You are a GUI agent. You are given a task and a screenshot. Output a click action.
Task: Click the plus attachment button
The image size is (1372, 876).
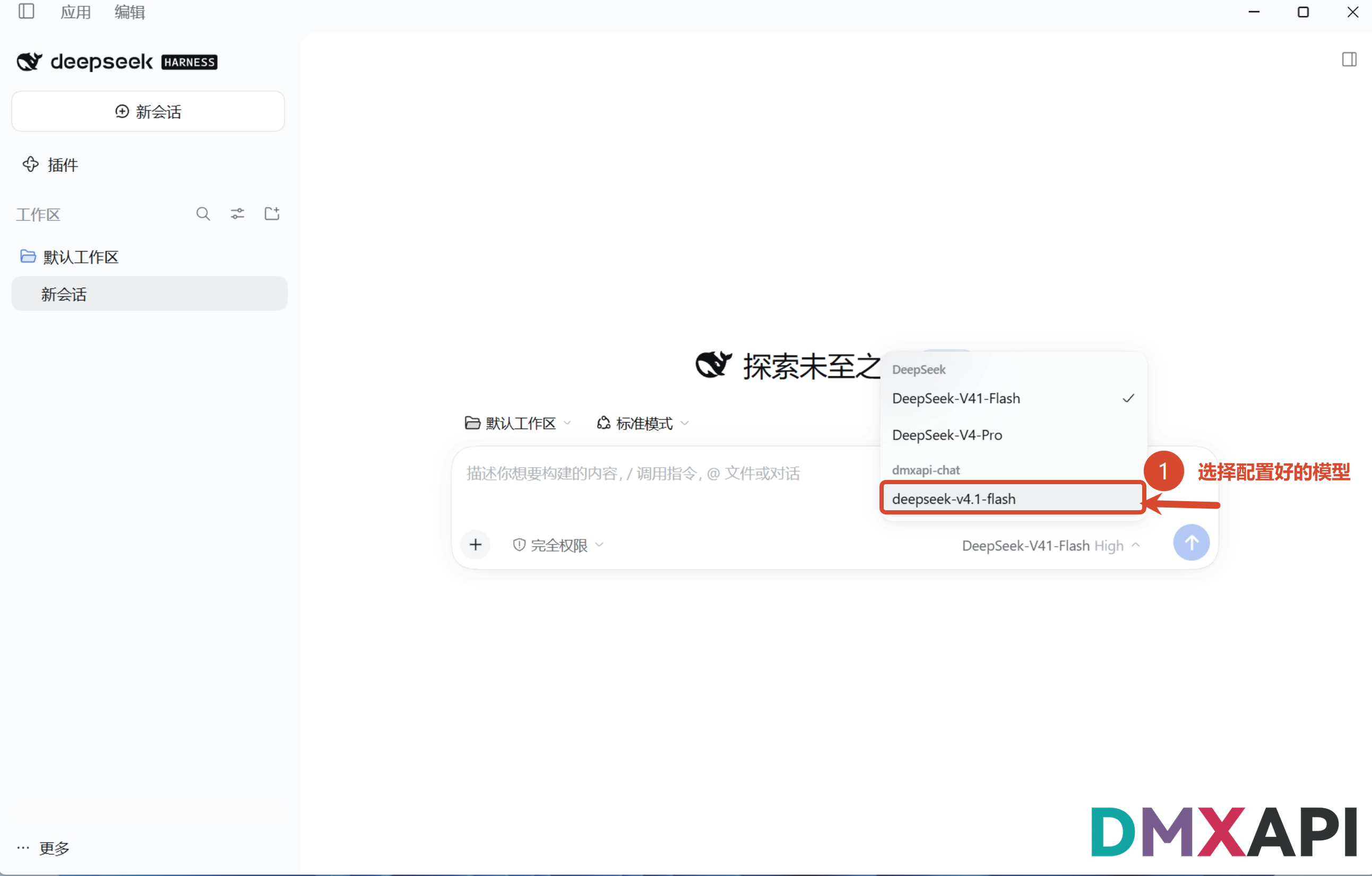click(476, 545)
